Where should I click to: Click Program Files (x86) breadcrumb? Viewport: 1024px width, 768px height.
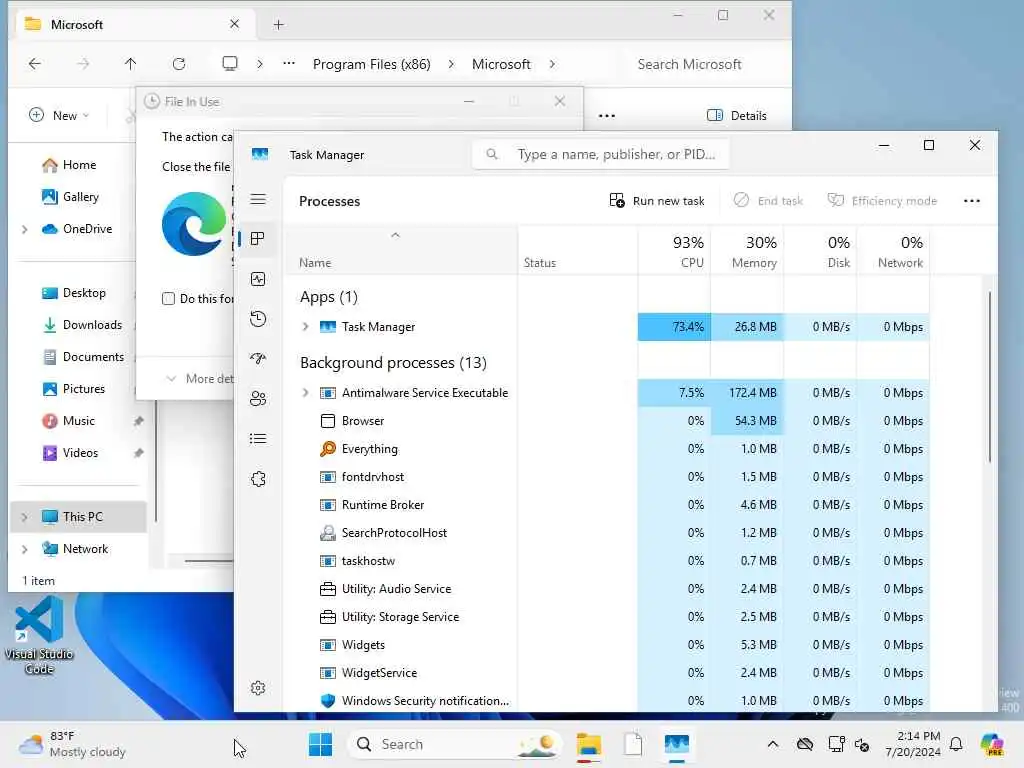[x=372, y=65]
